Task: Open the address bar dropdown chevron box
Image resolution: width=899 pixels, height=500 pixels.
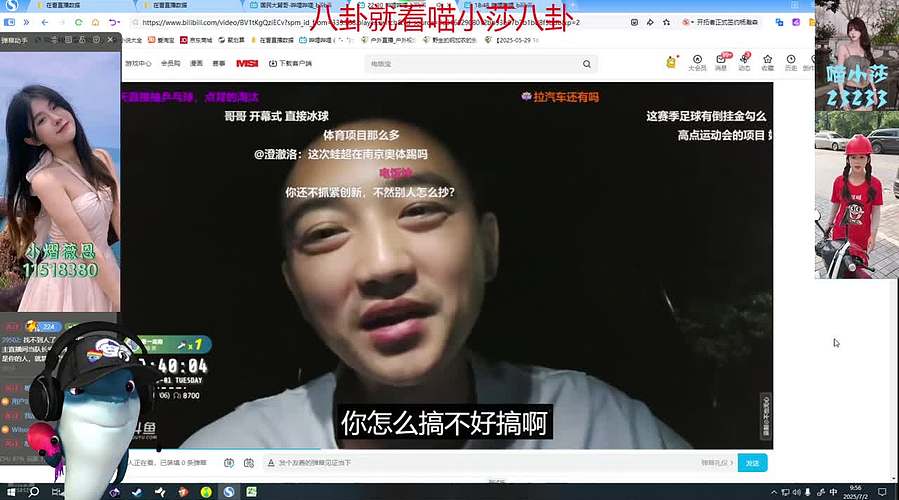Action: [634, 22]
